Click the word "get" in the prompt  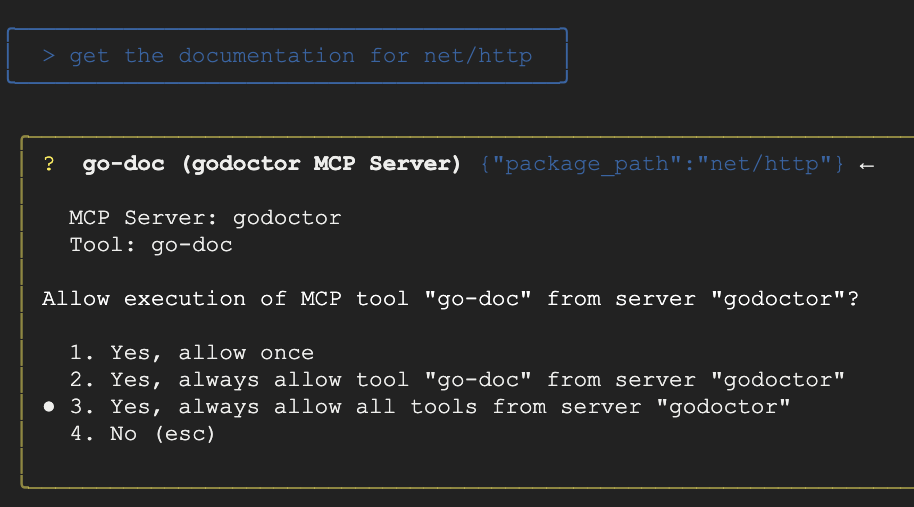click(89, 56)
